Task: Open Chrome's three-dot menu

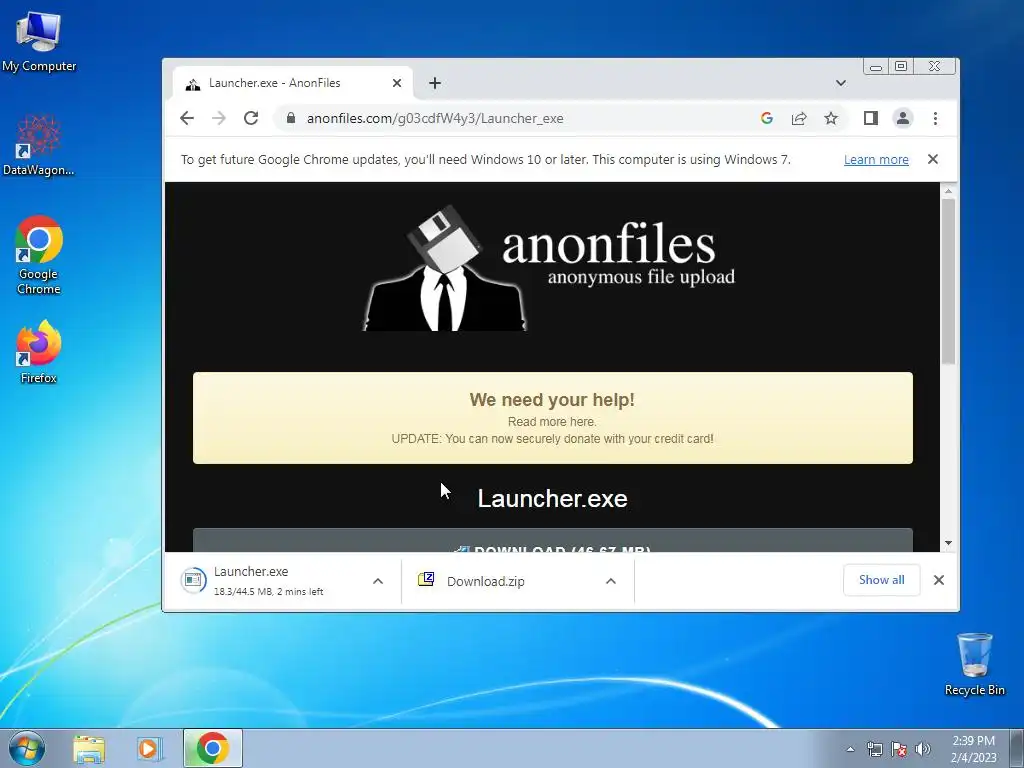Action: [935, 118]
